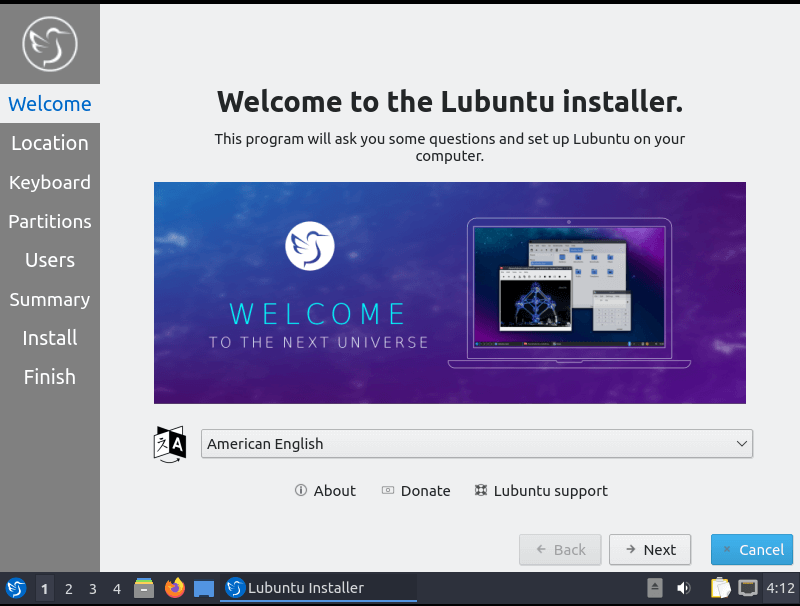Click the Back button
This screenshot has width=800, height=606.
[560, 550]
